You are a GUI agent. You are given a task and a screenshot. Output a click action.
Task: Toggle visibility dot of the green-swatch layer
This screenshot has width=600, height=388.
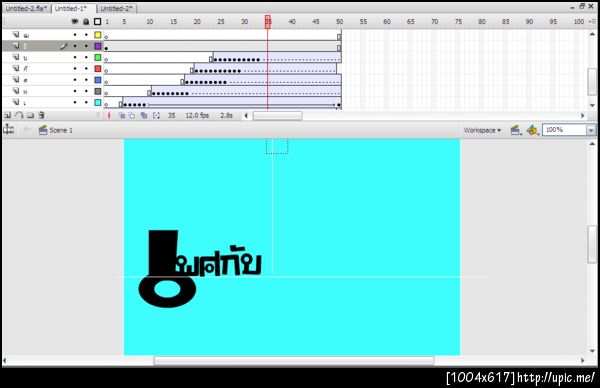75,57
